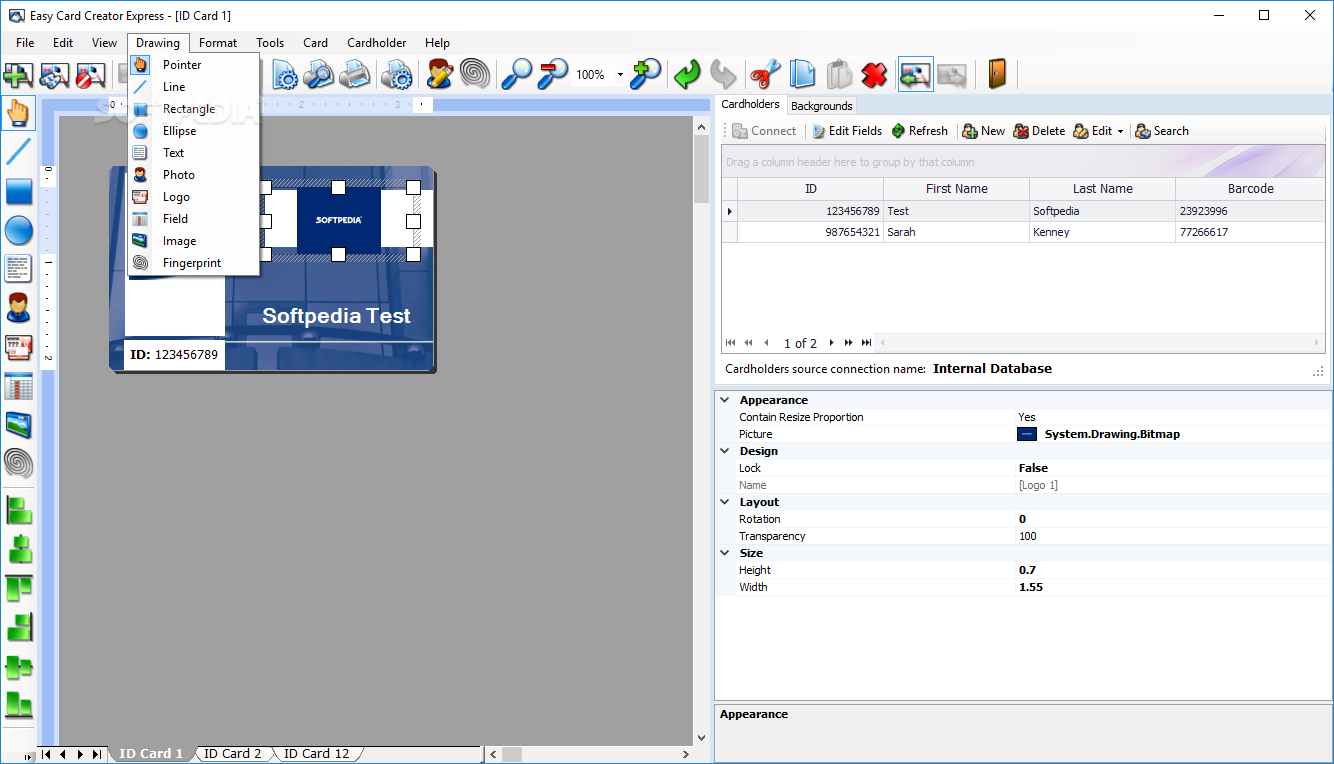Image resolution: width=1334 pixels, height=764 pixels.
Task: Choose Photo from the Drawing menu
Action: [x=193, y=175]
